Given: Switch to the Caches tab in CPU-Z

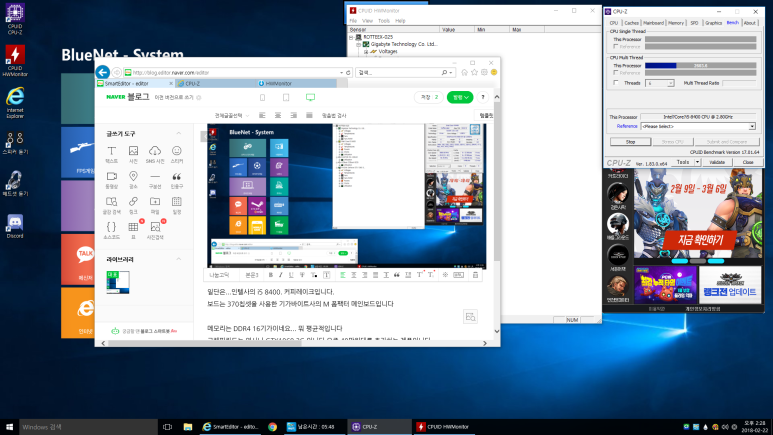Looking at the screenshot, I should coord(631,23).
